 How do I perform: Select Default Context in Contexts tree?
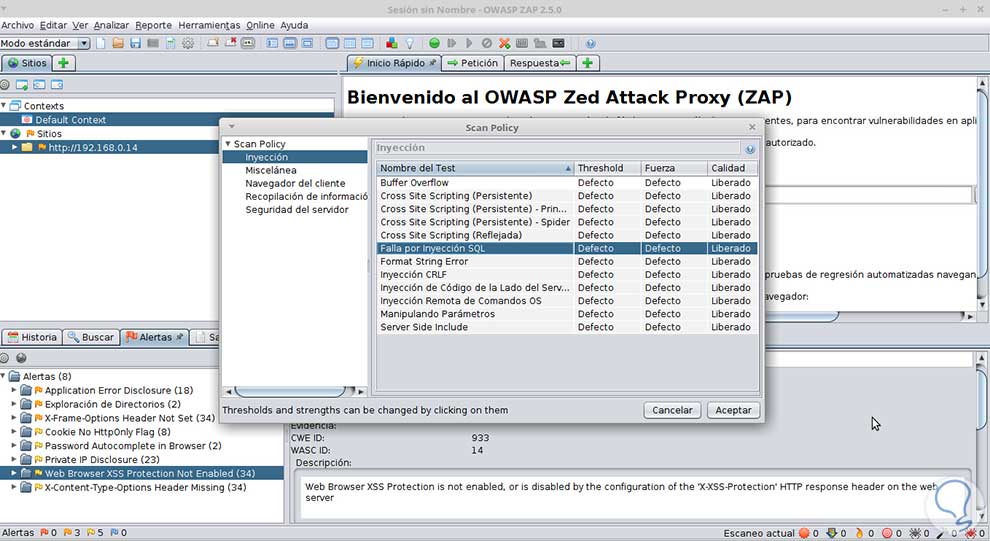coord(70,119)
